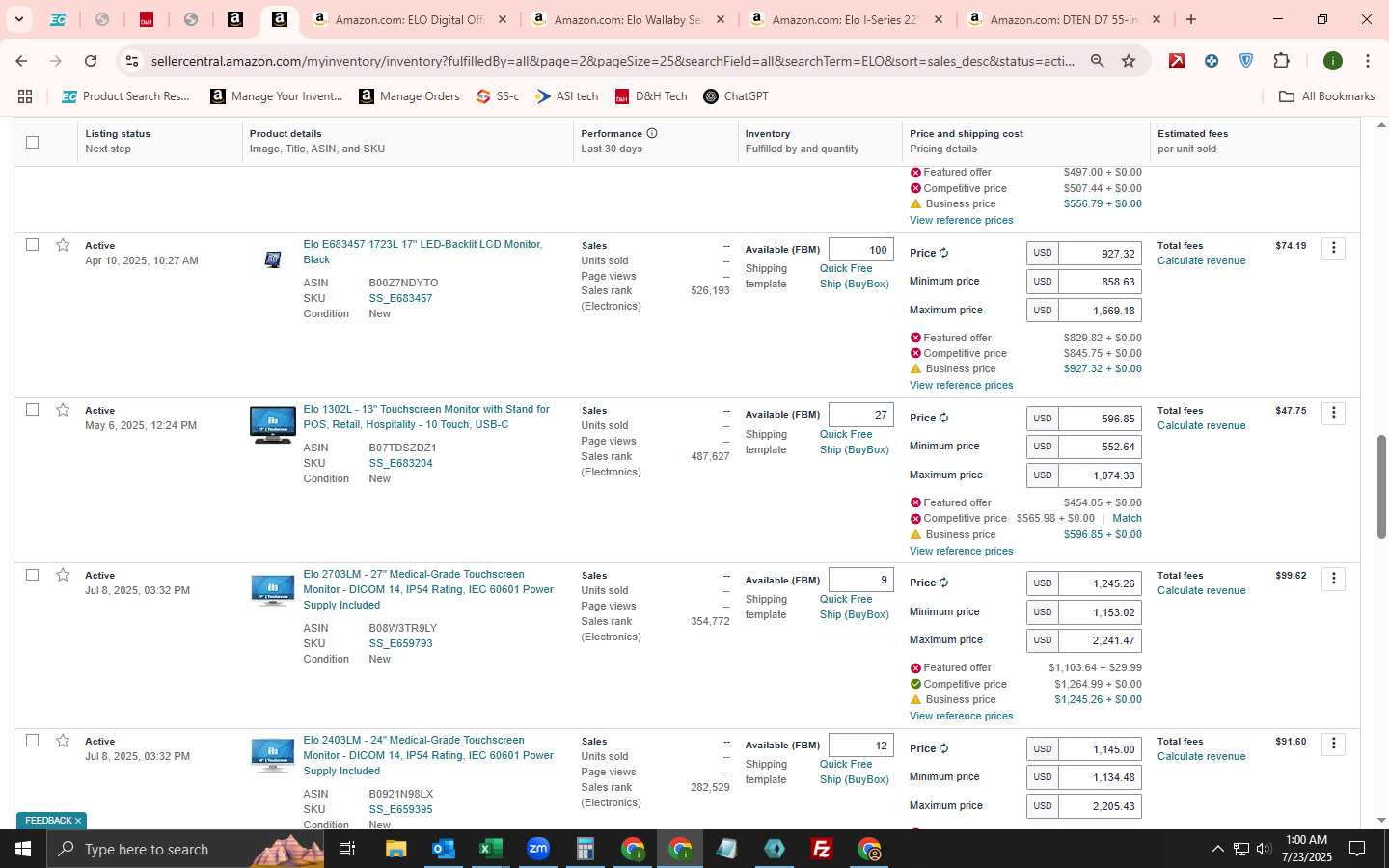1389x868 pixels.
Task: Switch to ELO Digital Office tab
Action: (x=411, y=19)
